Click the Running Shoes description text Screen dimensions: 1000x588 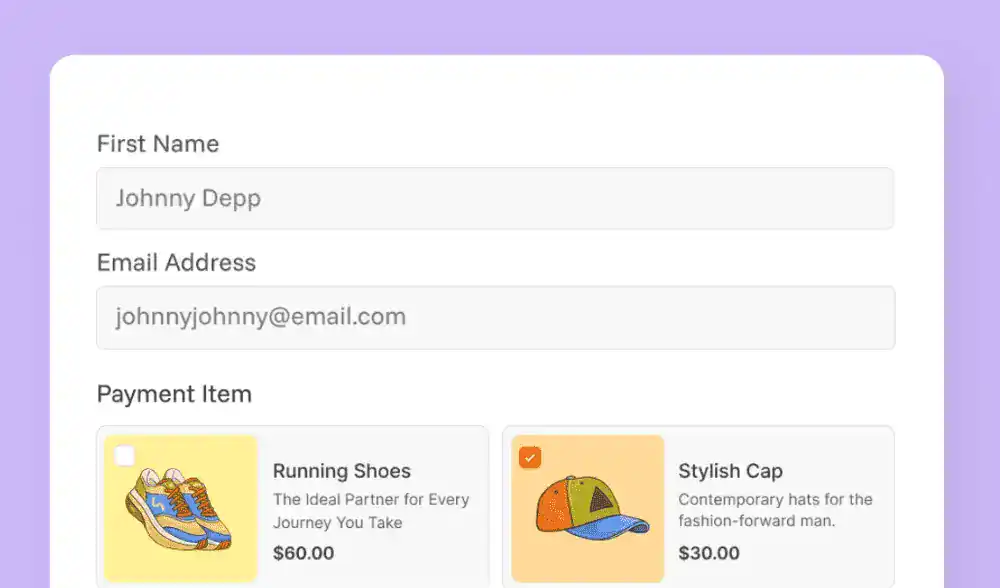tap(370, 511)
